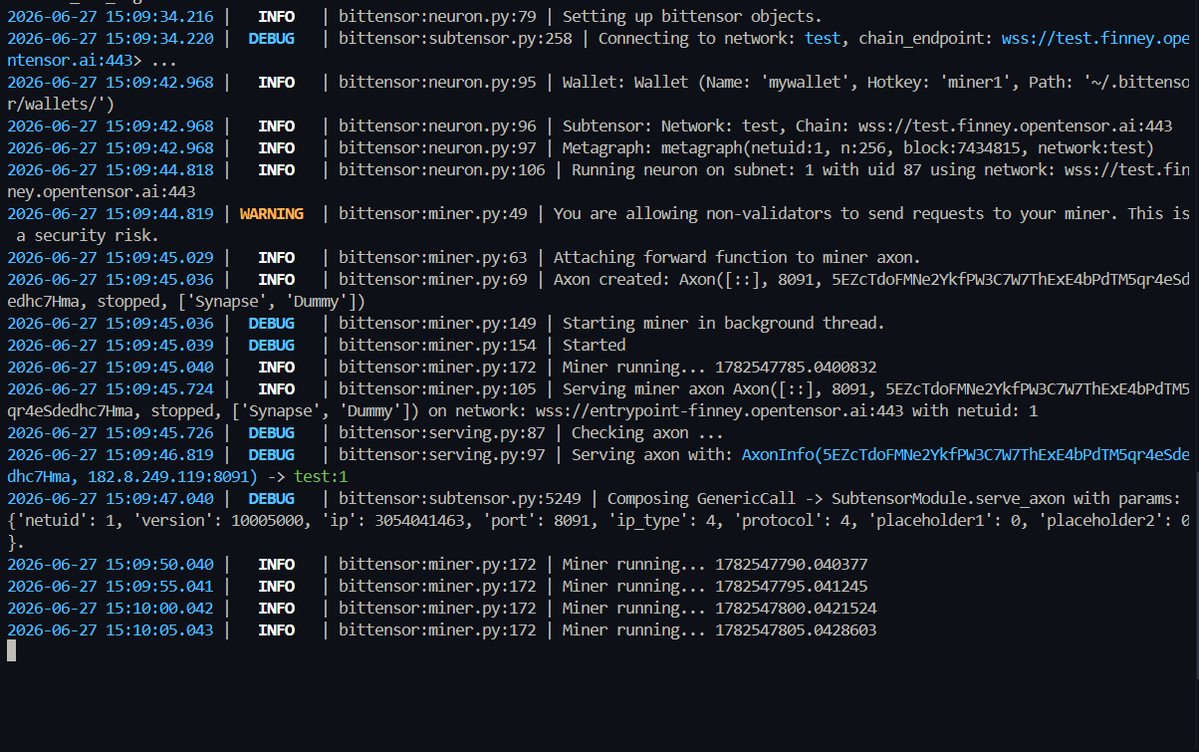Viewport: 1199px width, 752px height.
Task: Click the 'Miner running... 1782547785.0400832' message
Action: coord(719,367)
